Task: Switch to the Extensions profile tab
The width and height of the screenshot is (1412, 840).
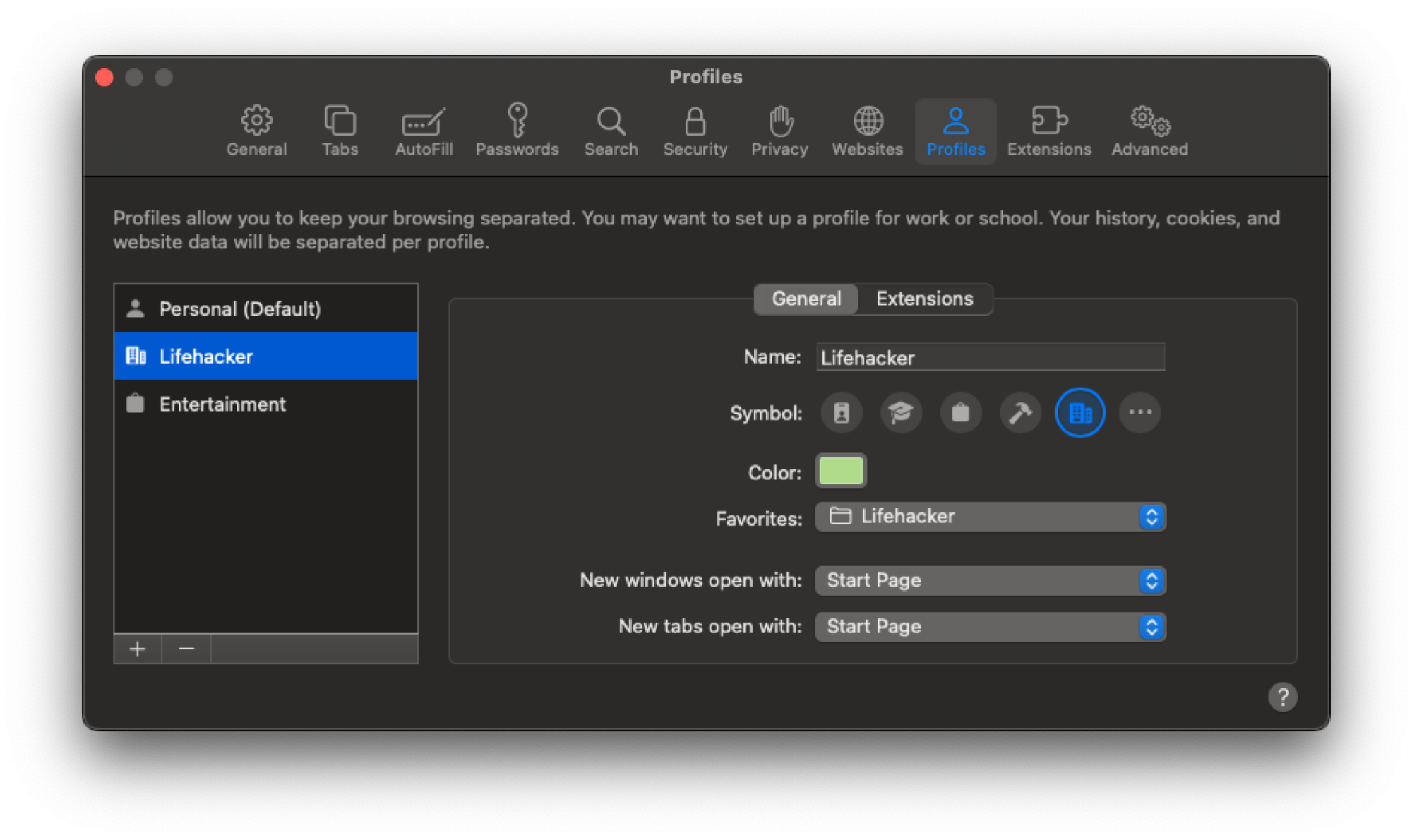Action: click(x=923, y=298)
